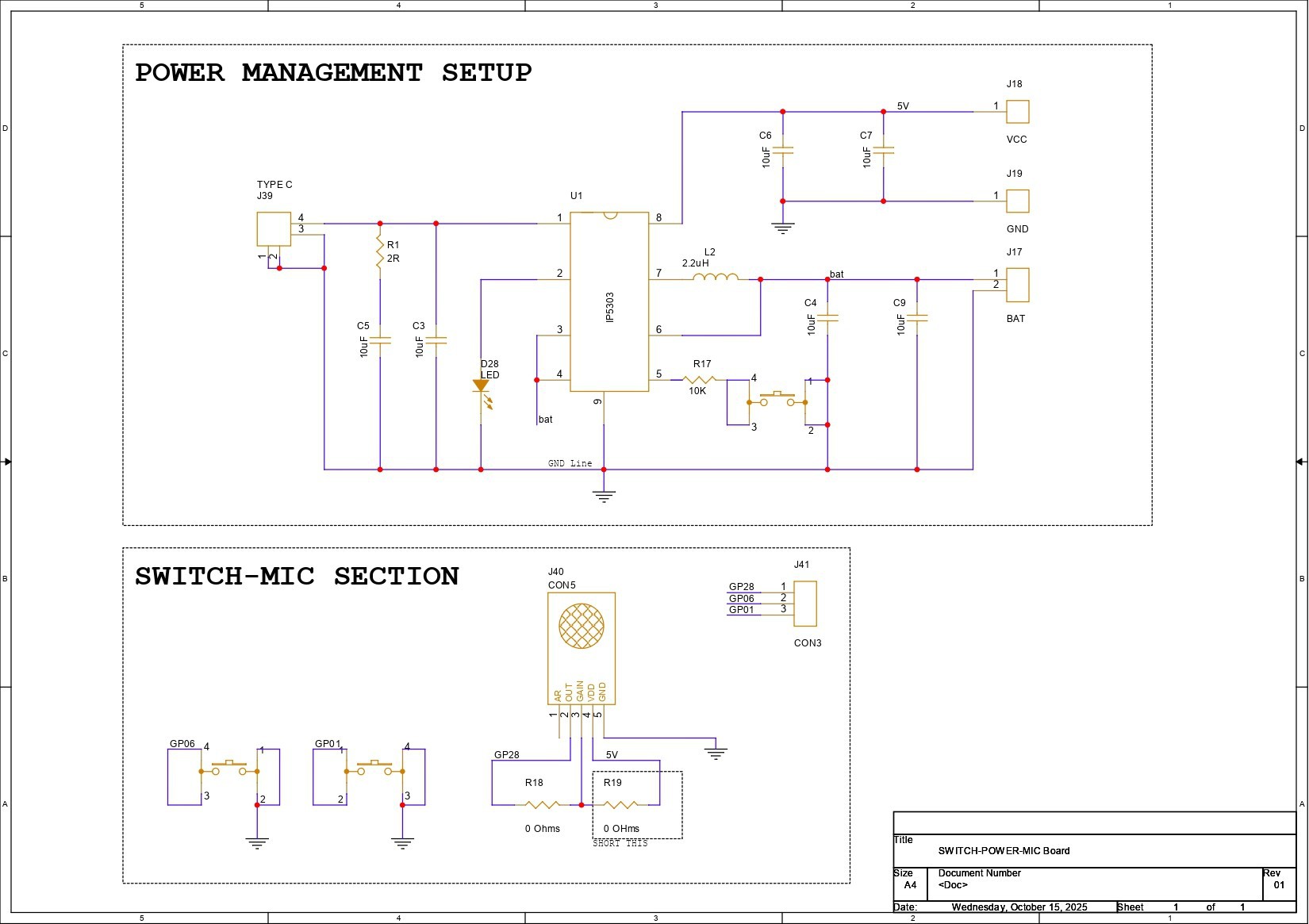Click the J41 CON3 header
Screen dimensions: 1309x924
pyautogui.click(x=805, y=604)
